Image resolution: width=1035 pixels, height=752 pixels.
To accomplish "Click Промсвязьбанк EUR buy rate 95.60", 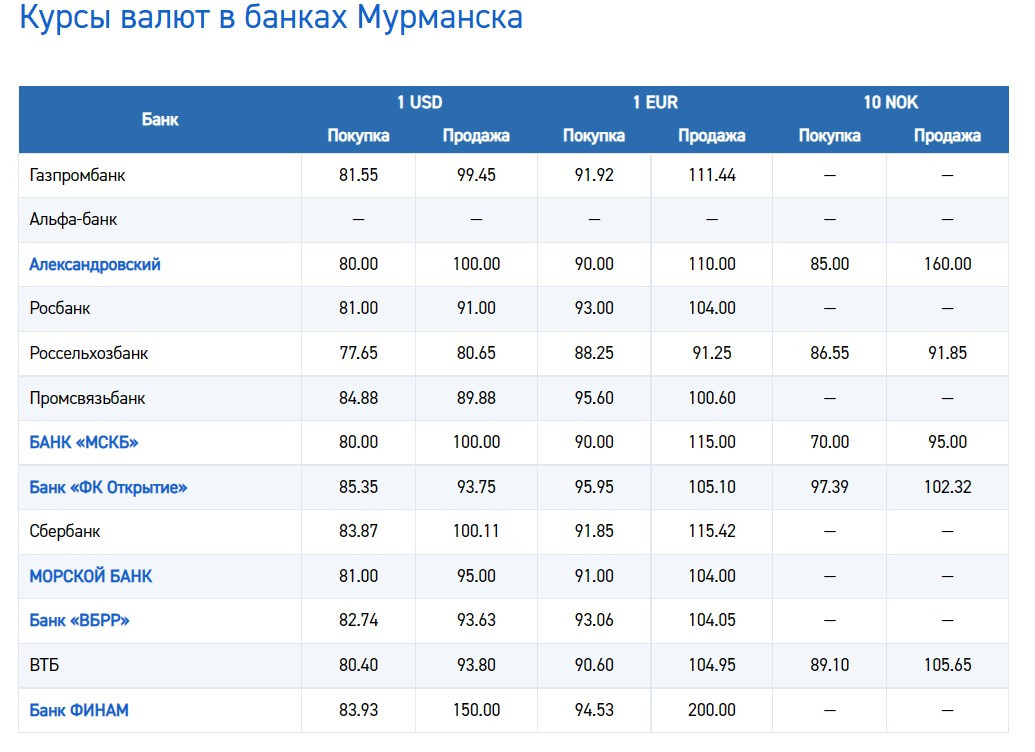I will 594,398.
